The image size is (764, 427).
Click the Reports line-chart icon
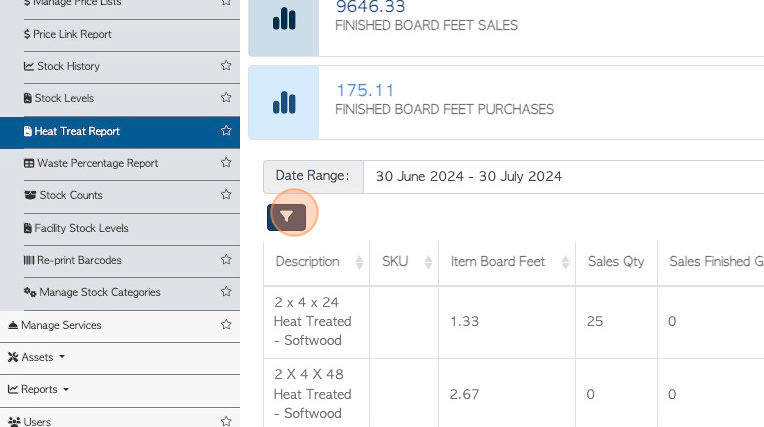pos(13,389)
